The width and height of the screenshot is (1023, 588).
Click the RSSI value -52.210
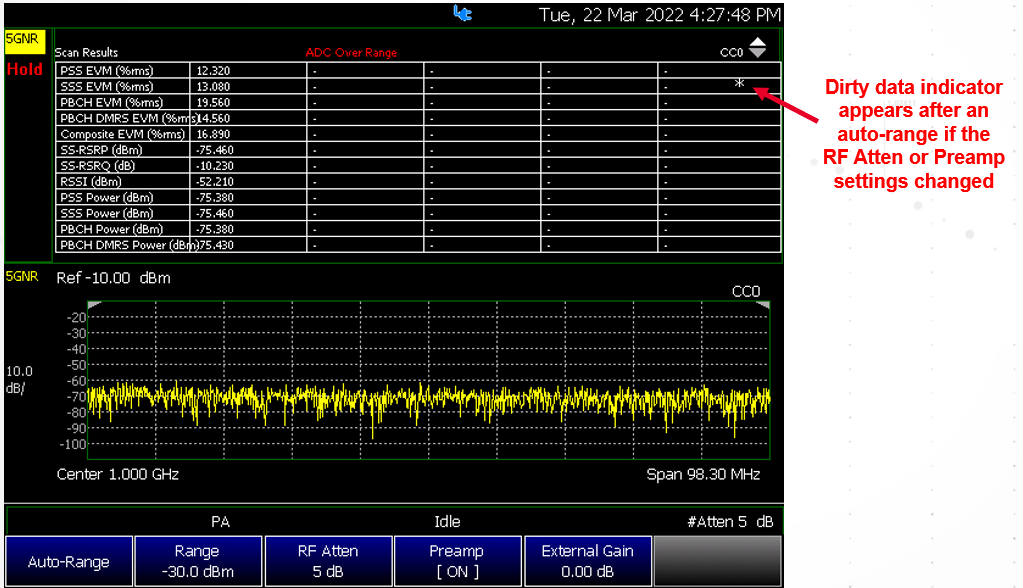tap(215, 182)
